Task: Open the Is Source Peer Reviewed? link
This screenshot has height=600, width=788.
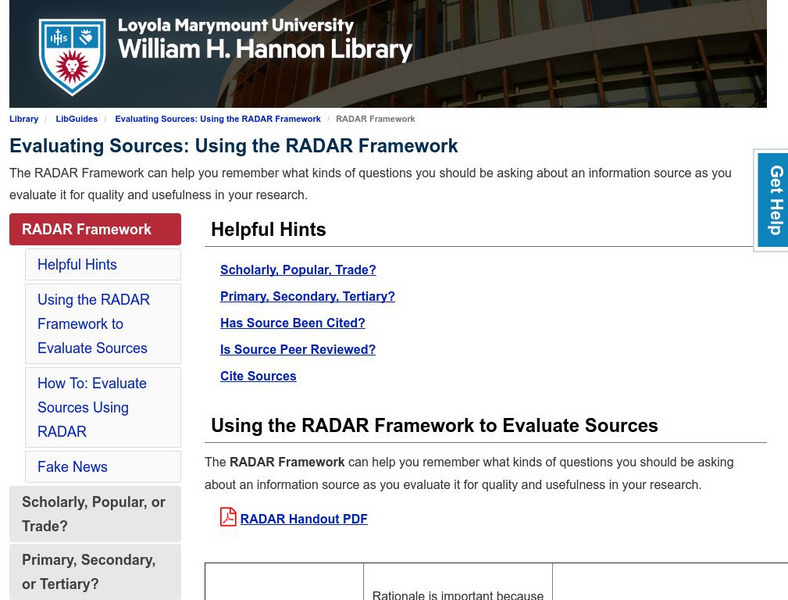Action: pyautogui.click(x=298, y=350)
